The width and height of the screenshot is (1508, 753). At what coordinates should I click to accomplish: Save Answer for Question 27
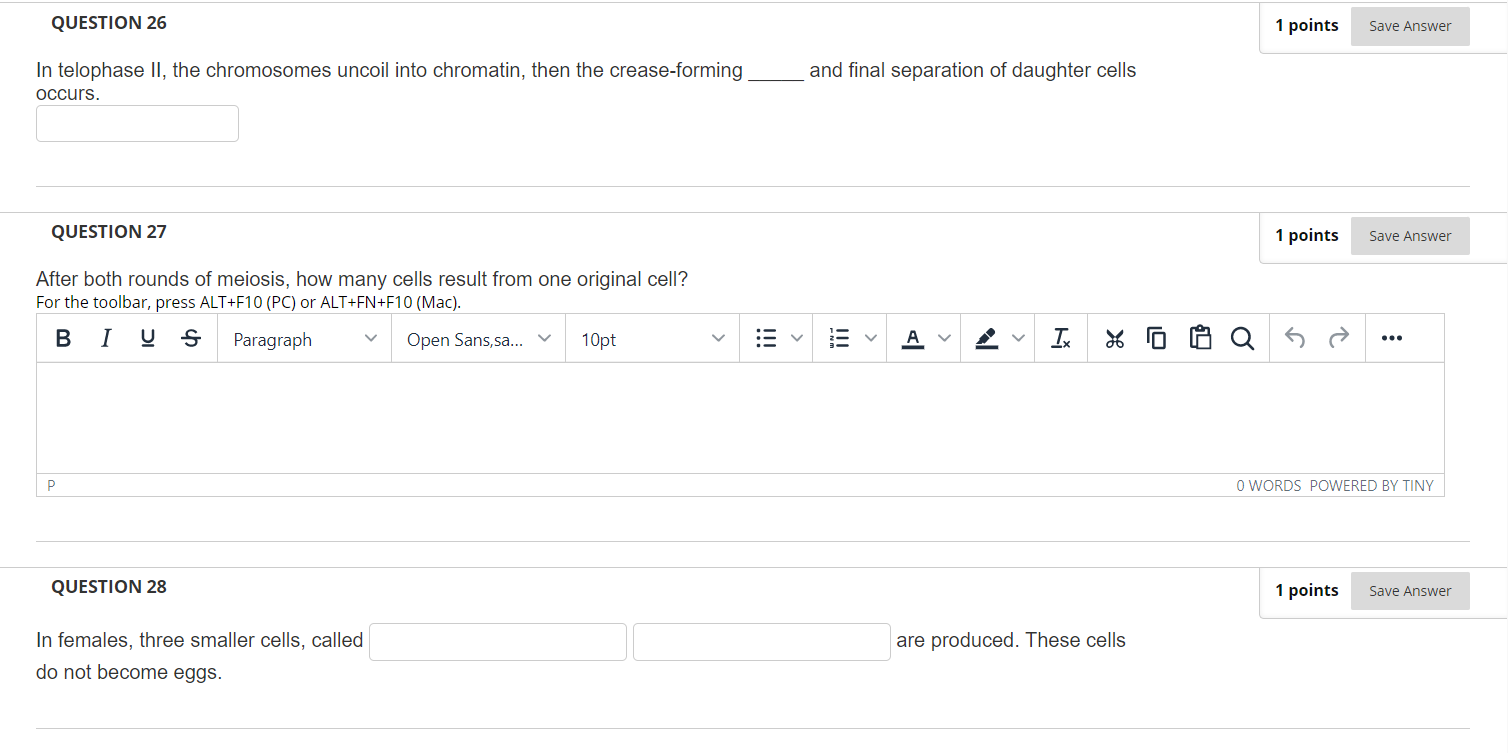tap(1410, 236)
